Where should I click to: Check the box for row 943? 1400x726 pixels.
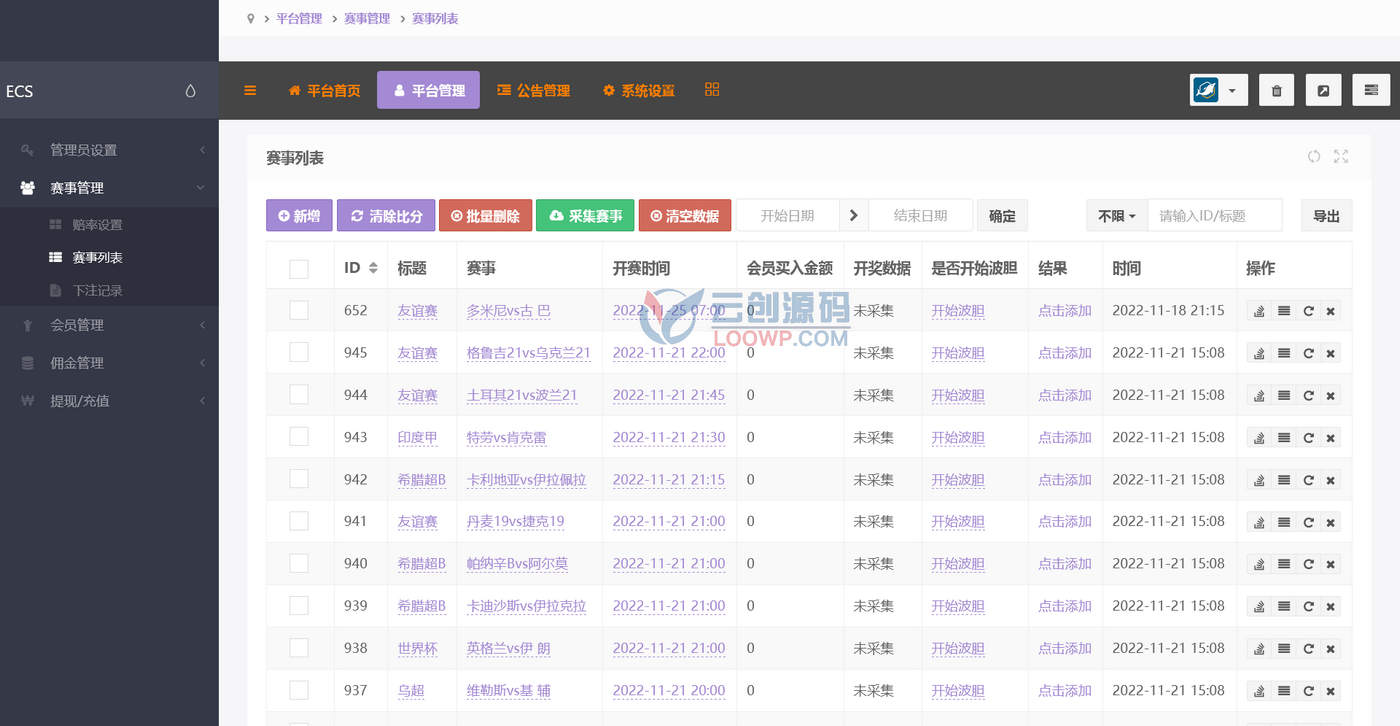(x=299, y=436)
